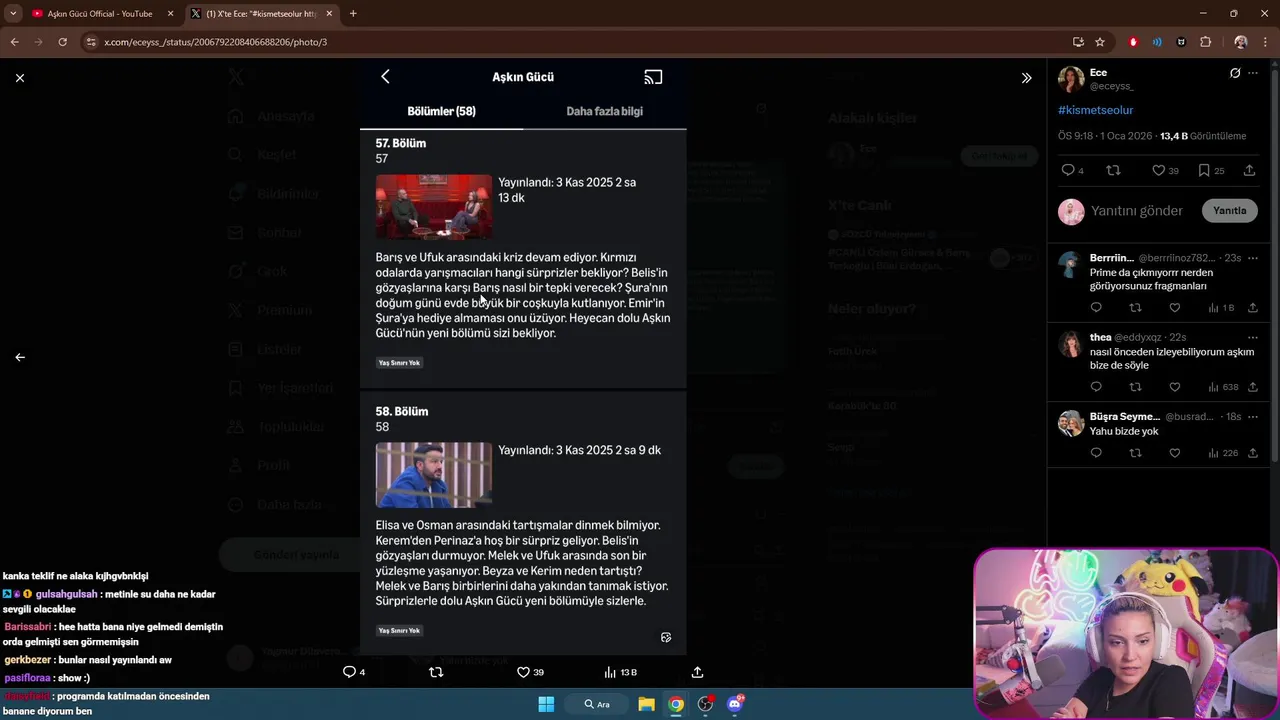View analytics for thea's comment, 638
The width and height of the screenshot is (1280, 720).
[1223, 387]
